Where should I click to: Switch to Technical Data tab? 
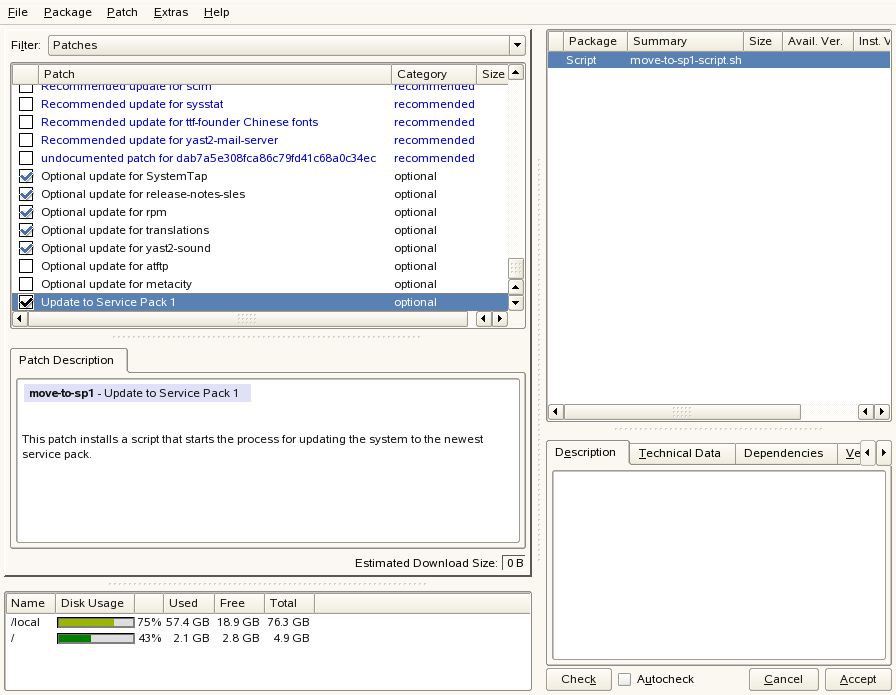[x=679, y=453]
